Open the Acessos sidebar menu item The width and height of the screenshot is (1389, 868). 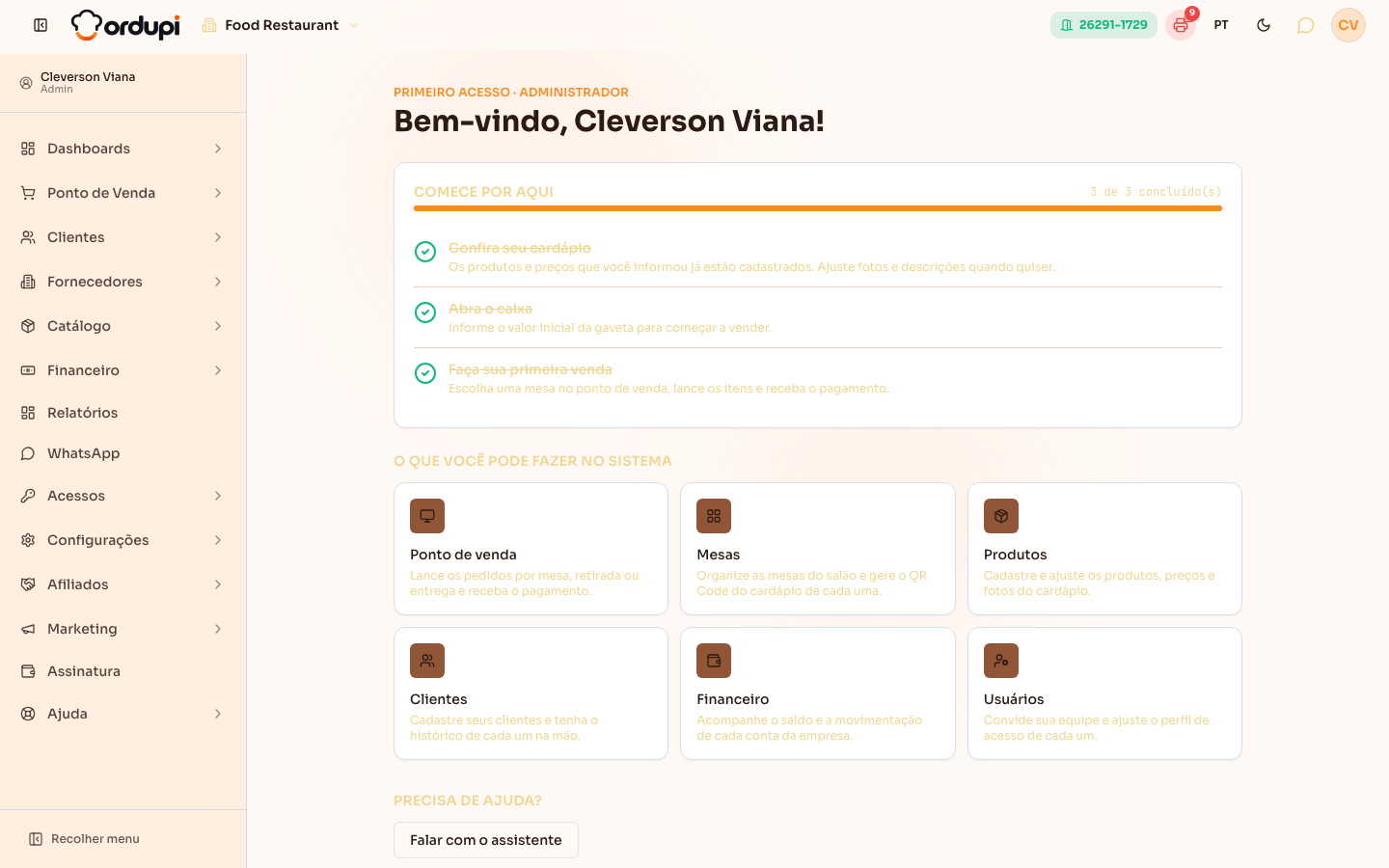pos(123,496)
